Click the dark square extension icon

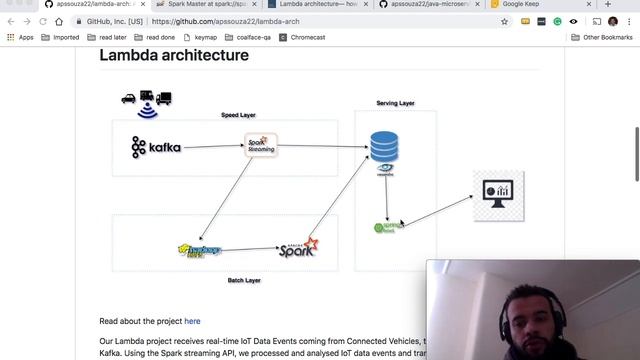pos(541,22)
